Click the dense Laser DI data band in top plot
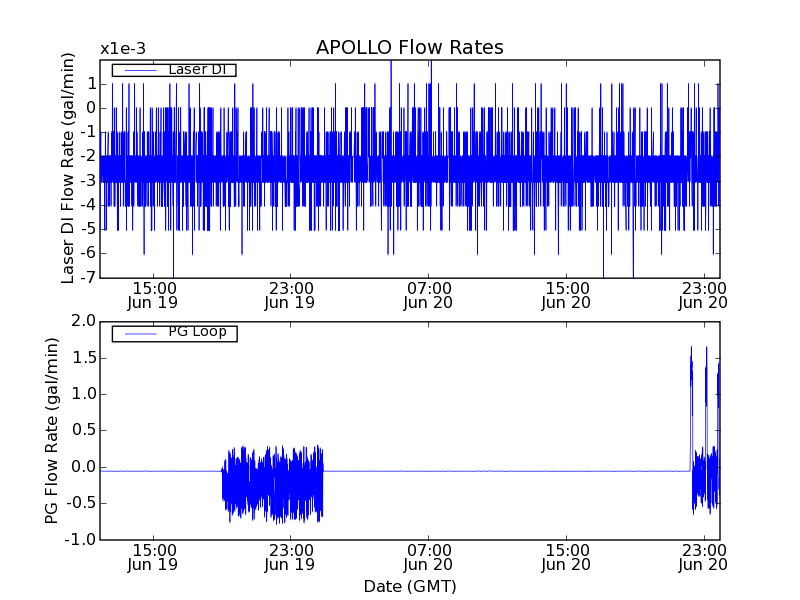The width and height of the screenshot is (800, 600). (x=409, y=168)
